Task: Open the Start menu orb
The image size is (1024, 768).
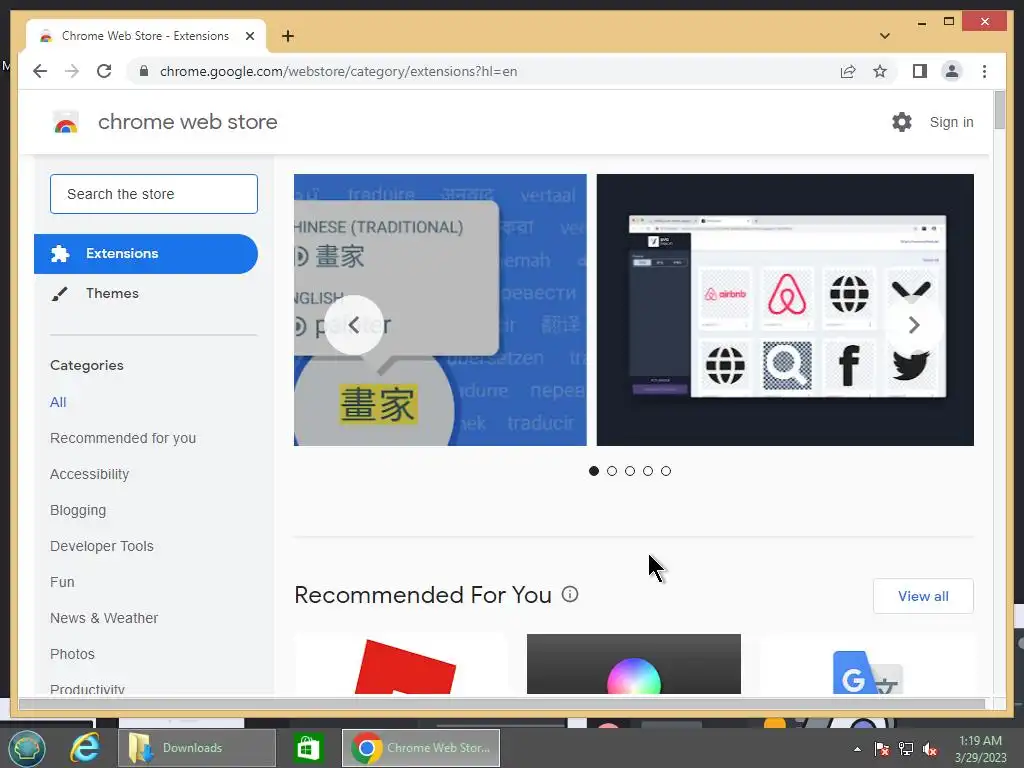Action: [x=27, y=748]
